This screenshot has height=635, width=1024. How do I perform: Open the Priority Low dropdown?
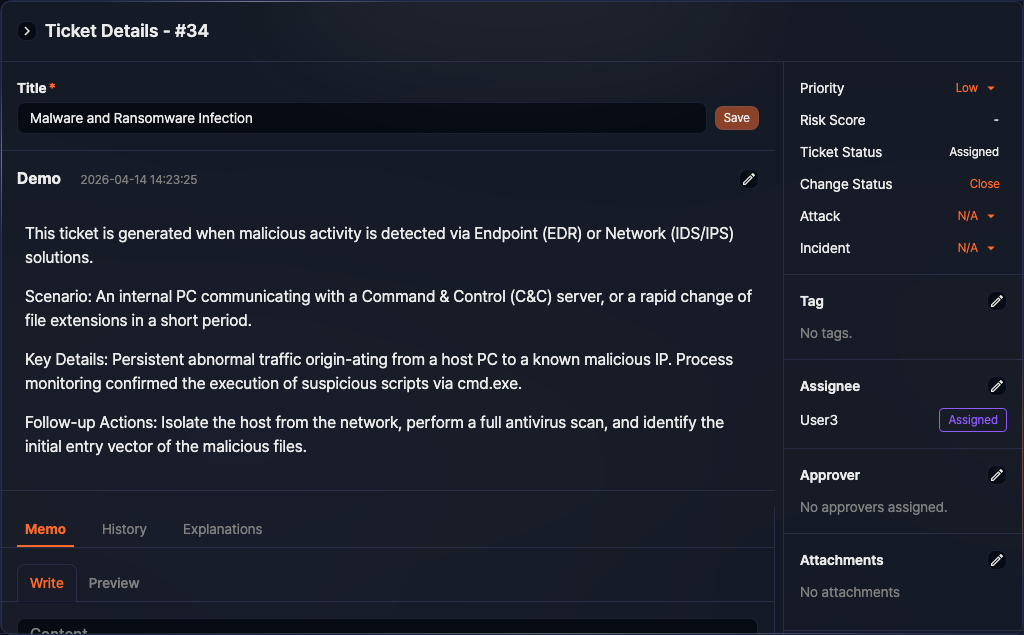[975, 88]
